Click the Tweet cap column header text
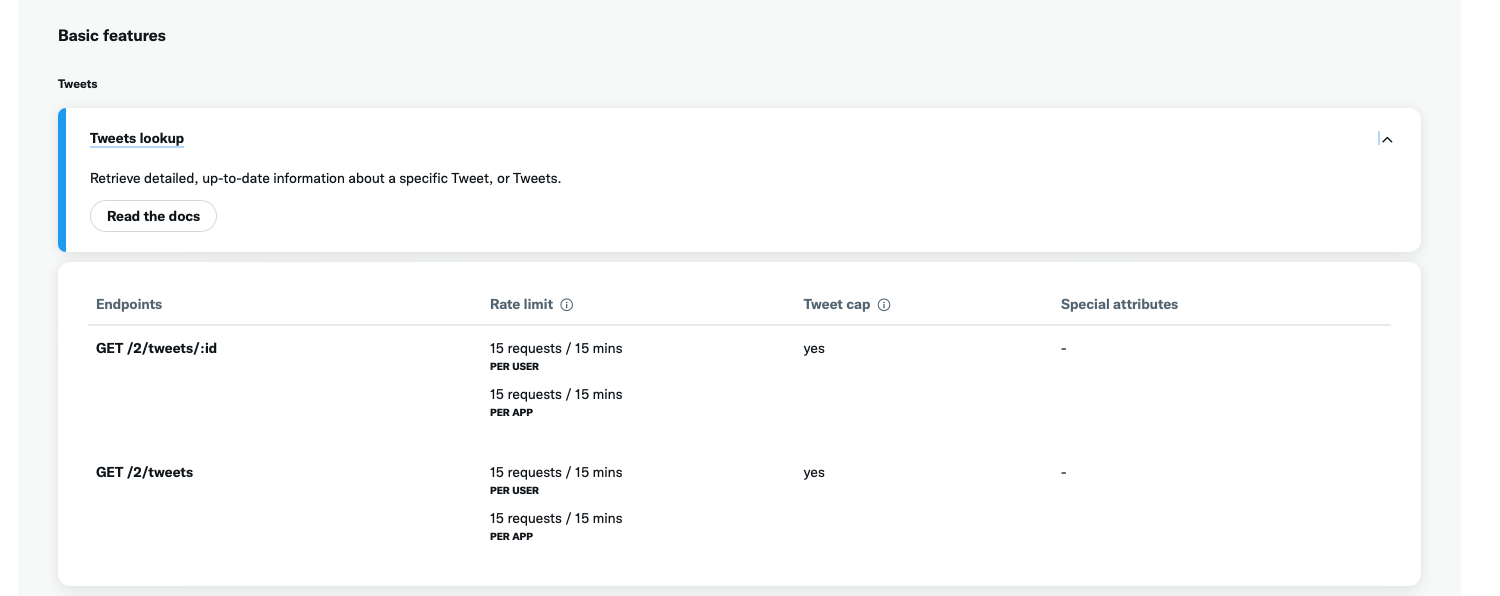The height and width of the screenshot is (596, 1500). (x=836, y=304)
